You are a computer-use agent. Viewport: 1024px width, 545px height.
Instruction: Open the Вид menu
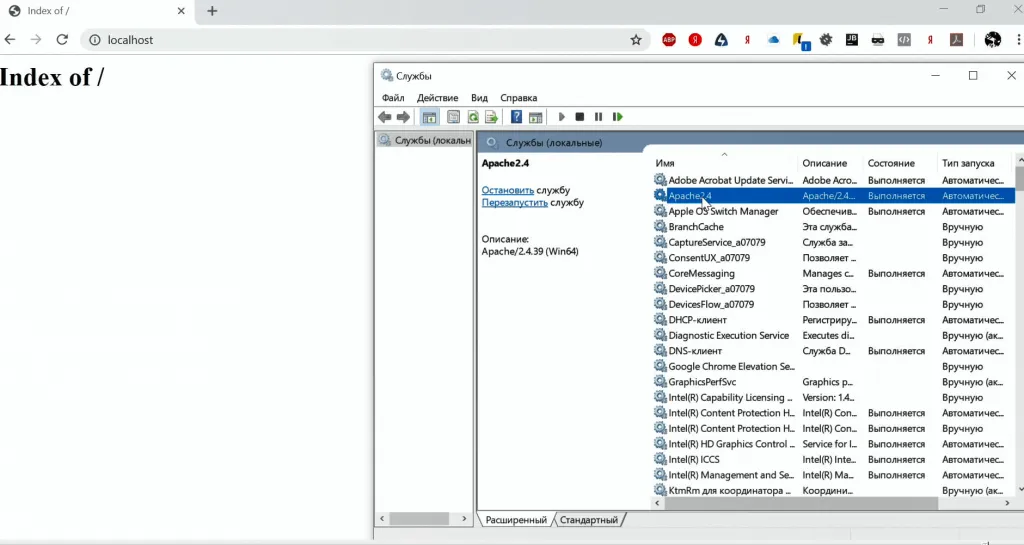point(479,98)
